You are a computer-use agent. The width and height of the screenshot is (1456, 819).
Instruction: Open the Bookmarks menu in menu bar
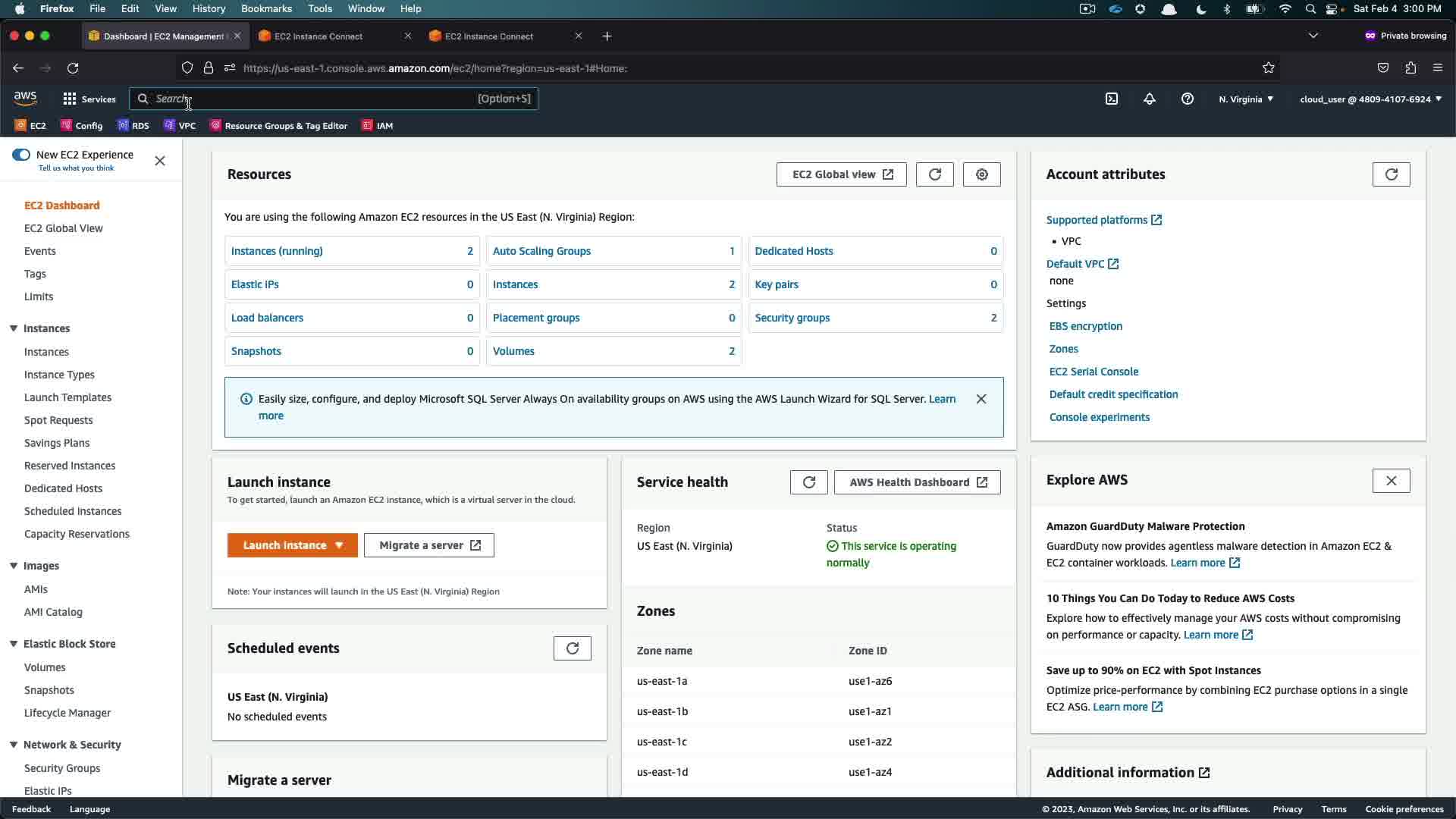266,8
